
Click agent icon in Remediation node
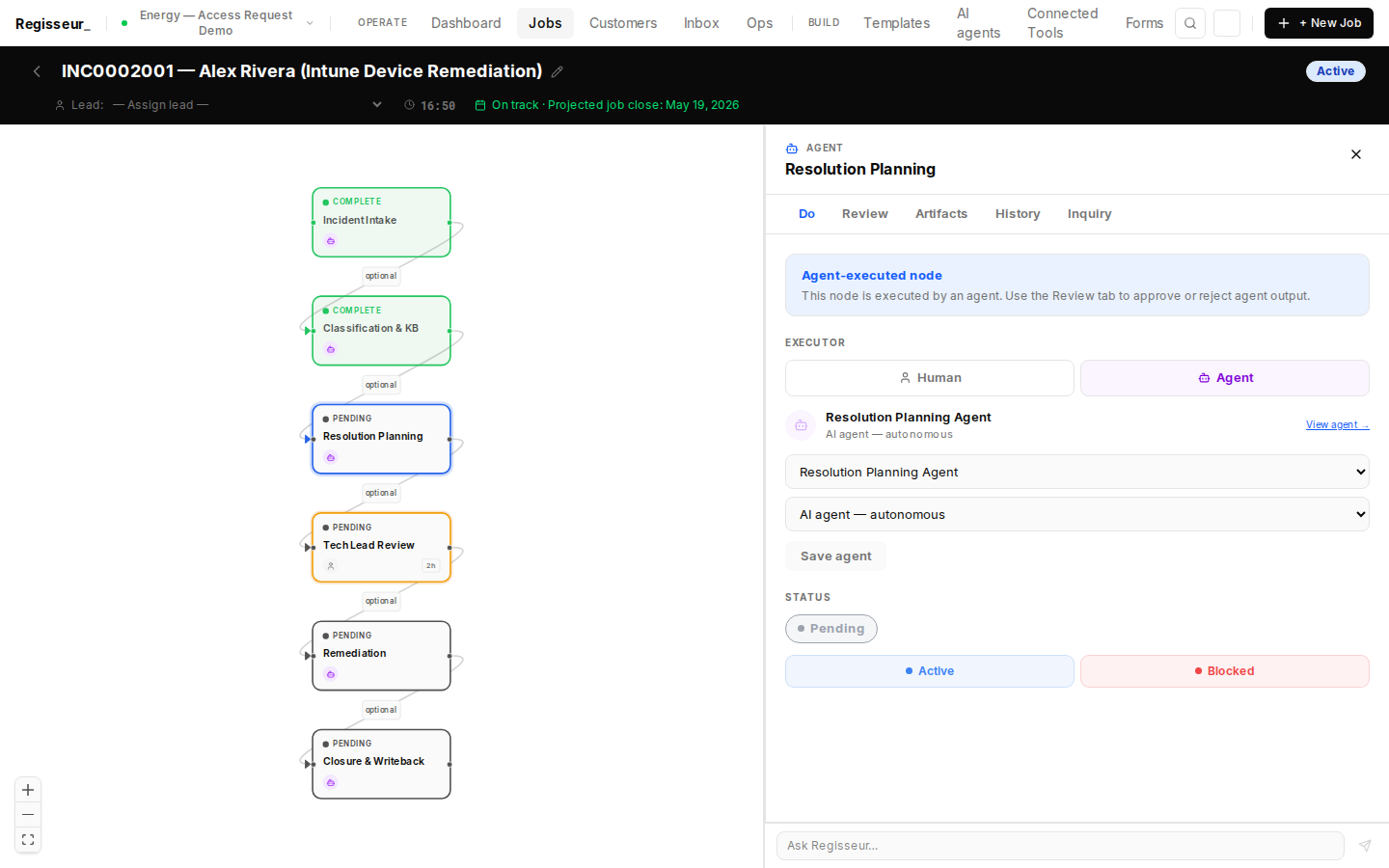pyautogui.click(x=331, y=674)
